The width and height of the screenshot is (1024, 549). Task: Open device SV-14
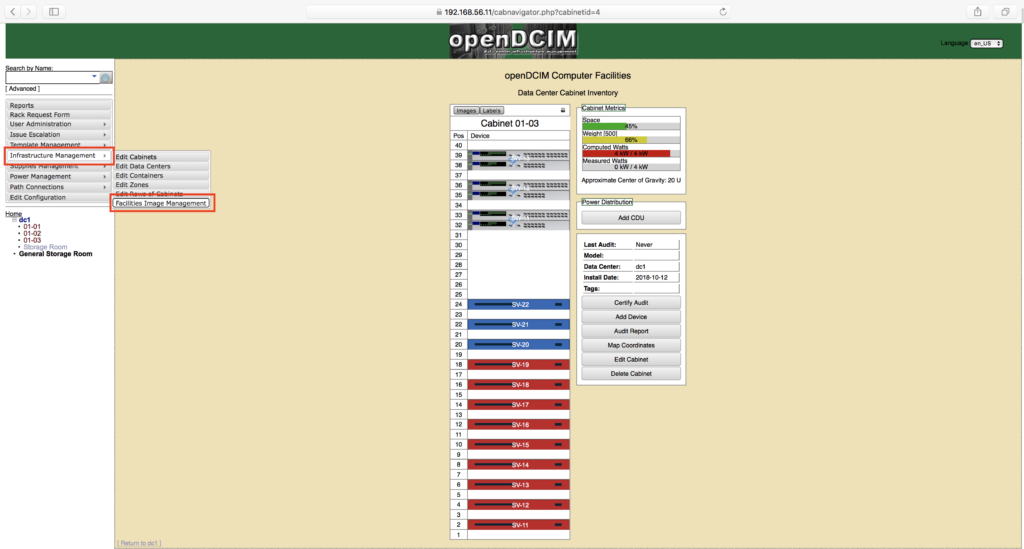point(519,465)
